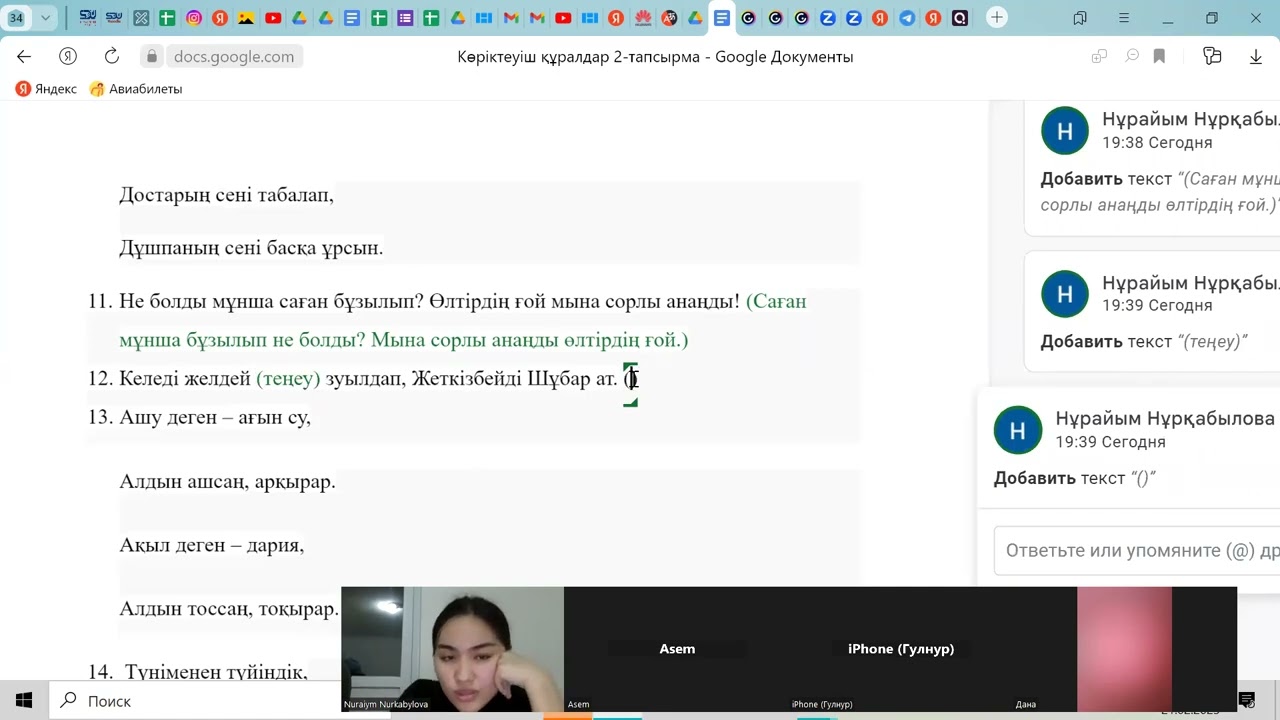
Task: Open the Яндекс bookmark
Action: coord(46,89)
